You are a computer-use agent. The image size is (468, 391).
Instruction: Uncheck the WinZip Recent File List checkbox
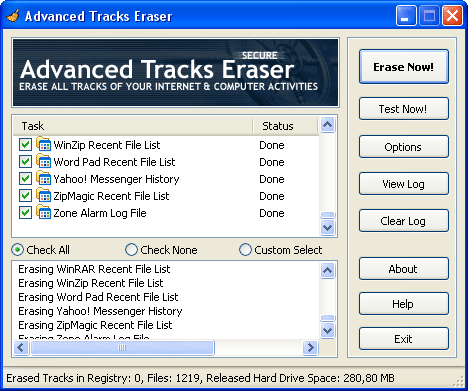click(25, 145)
